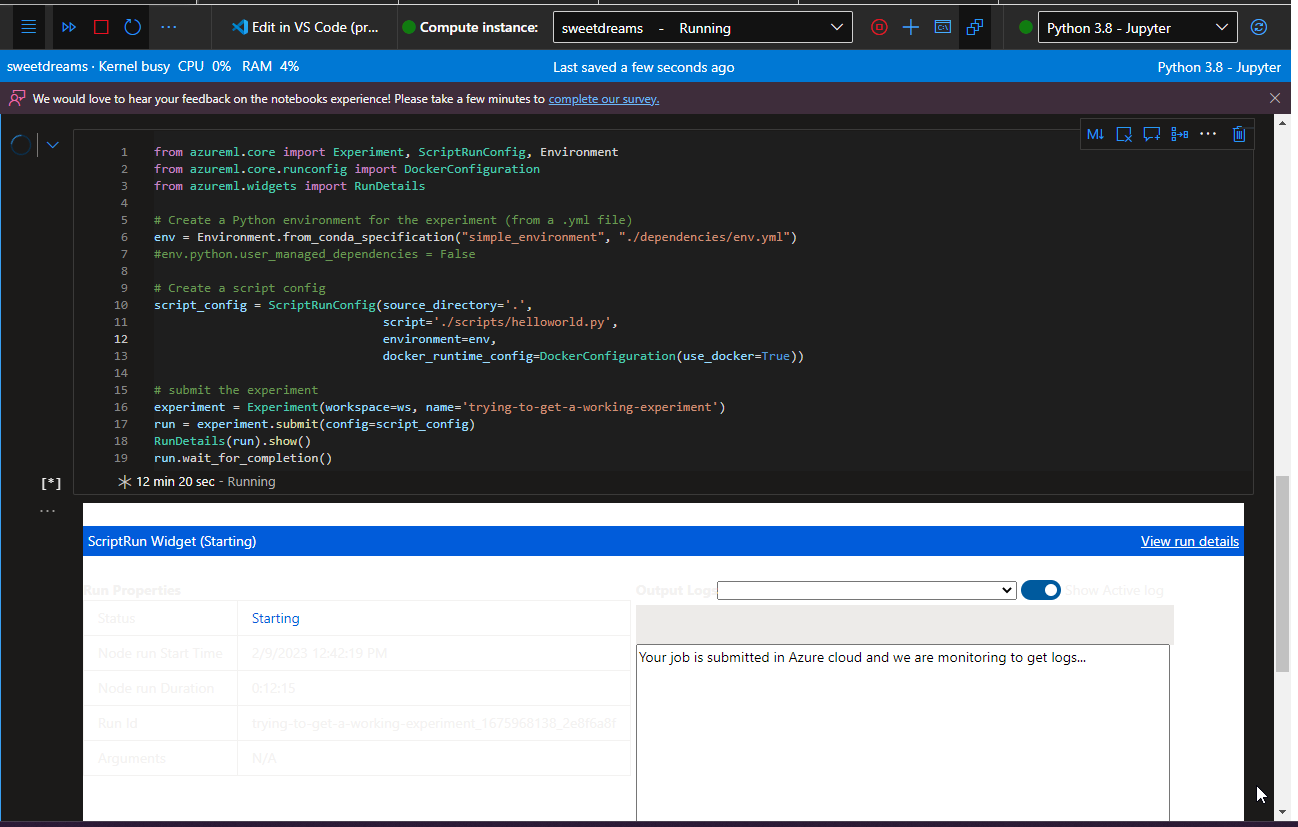Enable the Show Active log toggle
1298x827 pixels.
(x=1040, y=590)
